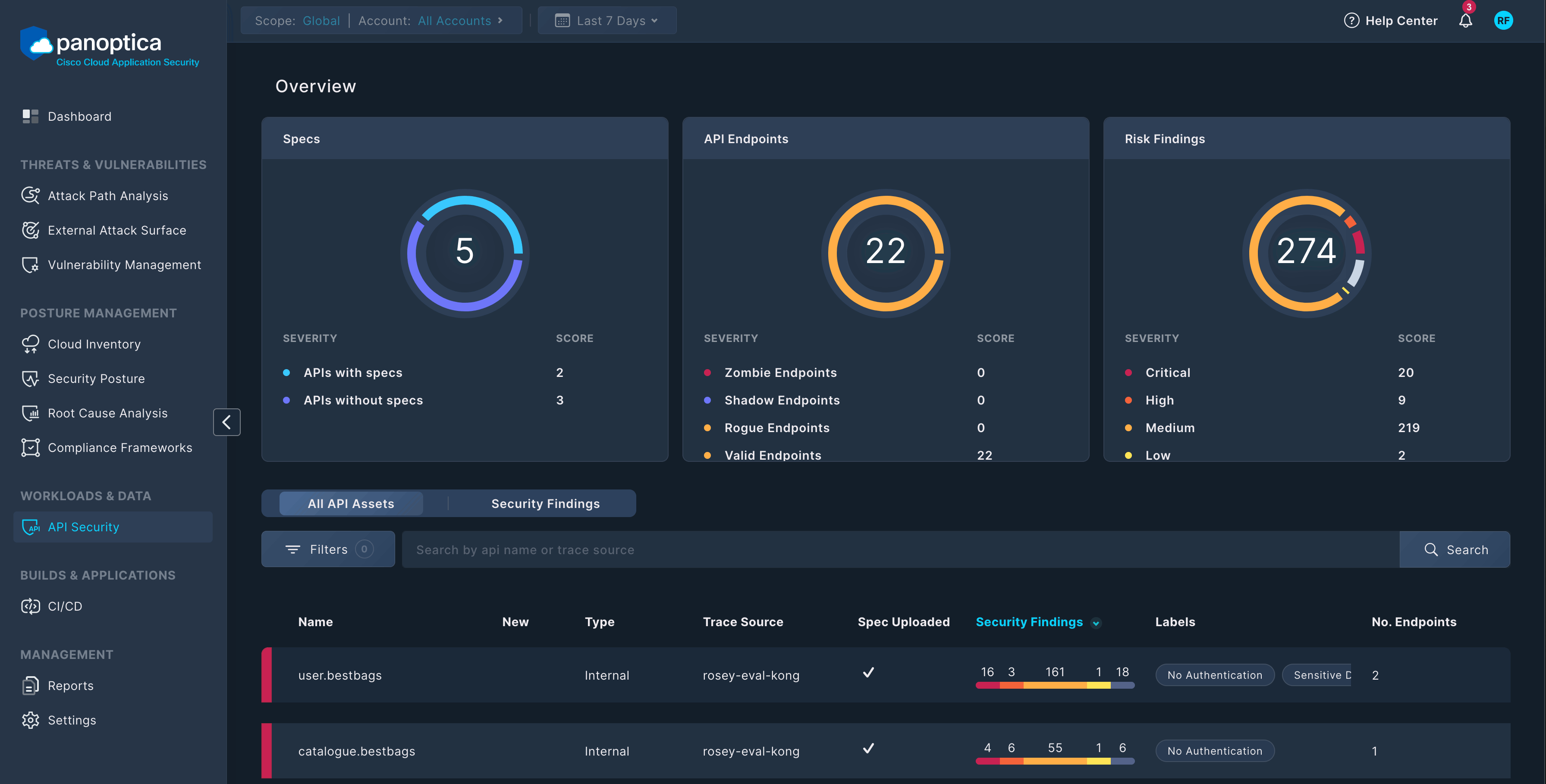Image resolution: width=1546 pixels, height=784 pixels.
Task: Change sort order via Security Findings chevron
Action: pos(1097,623)
